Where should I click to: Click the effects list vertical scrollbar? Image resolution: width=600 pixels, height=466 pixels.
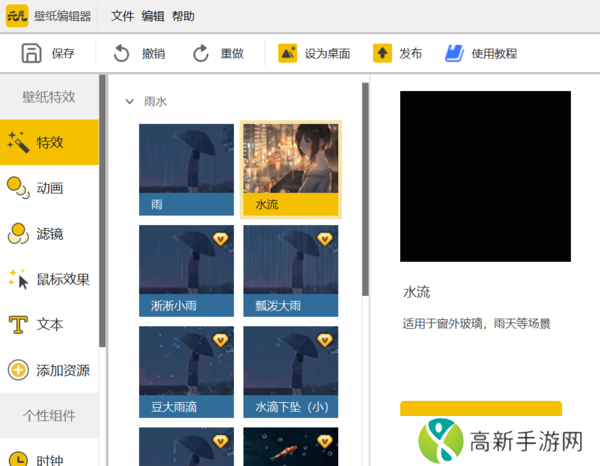(x=365, y=189)
